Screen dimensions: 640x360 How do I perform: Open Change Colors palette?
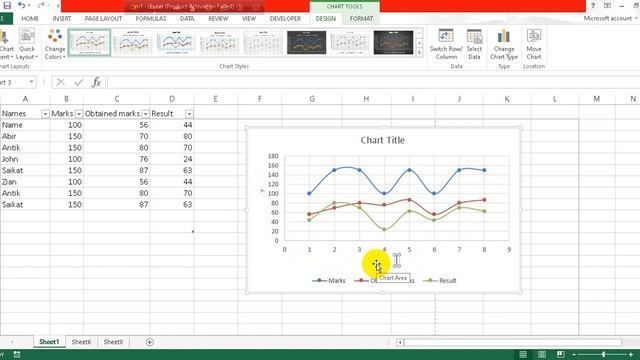pos(55,45)
